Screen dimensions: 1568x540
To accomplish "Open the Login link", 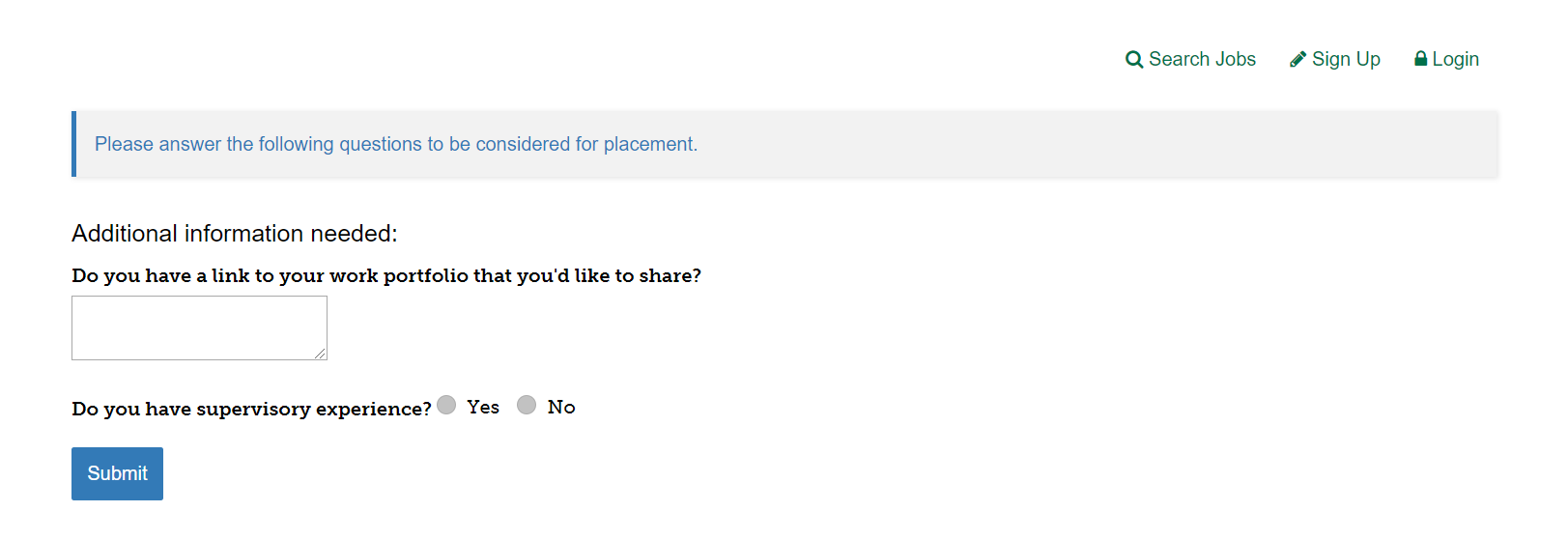I will 1455,60.
